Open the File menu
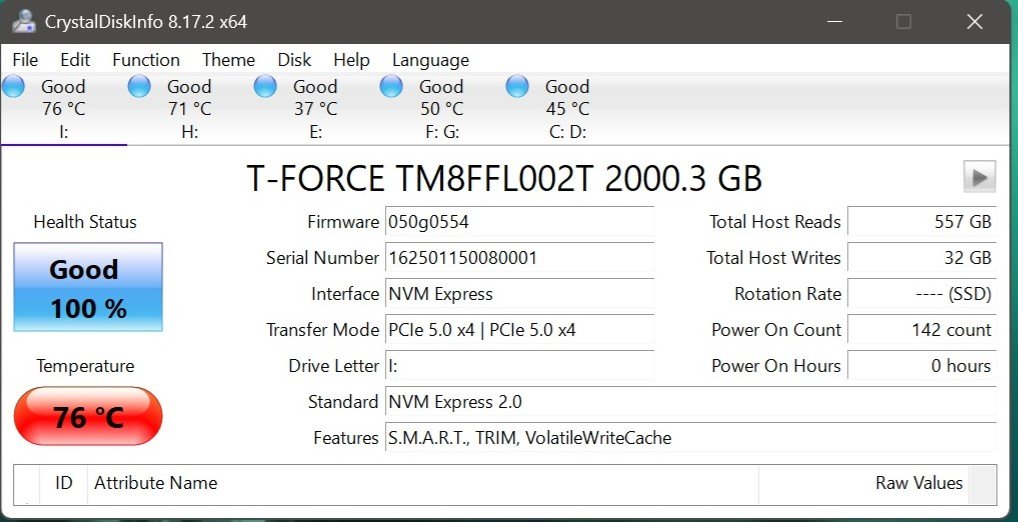The height and width of the screenshot is (522, 1018). [x=25, y=60]
